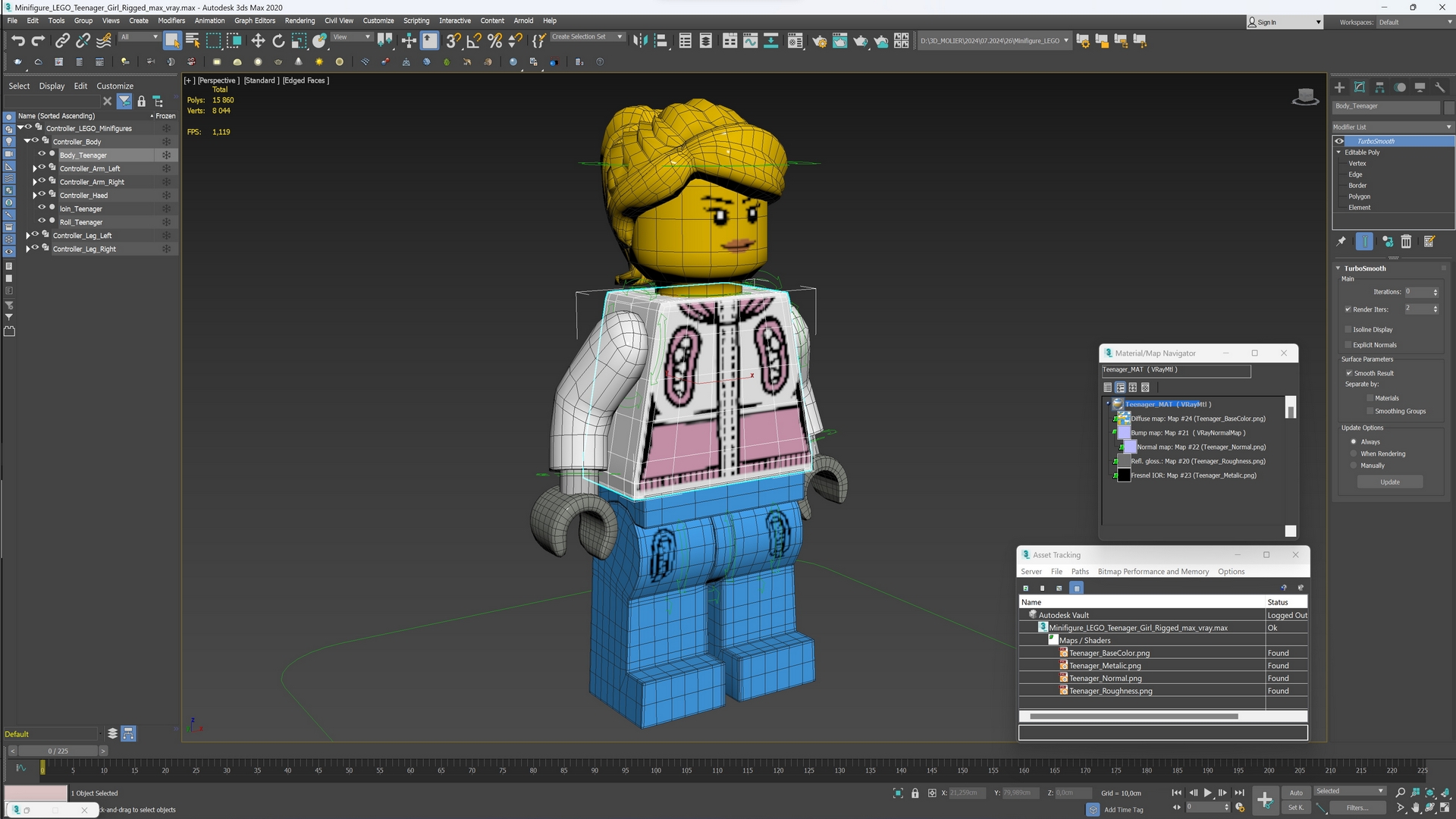Open the Graph Editors menu
The image size is (1456, 819).
pyautogui.click(x=255, y=20)
